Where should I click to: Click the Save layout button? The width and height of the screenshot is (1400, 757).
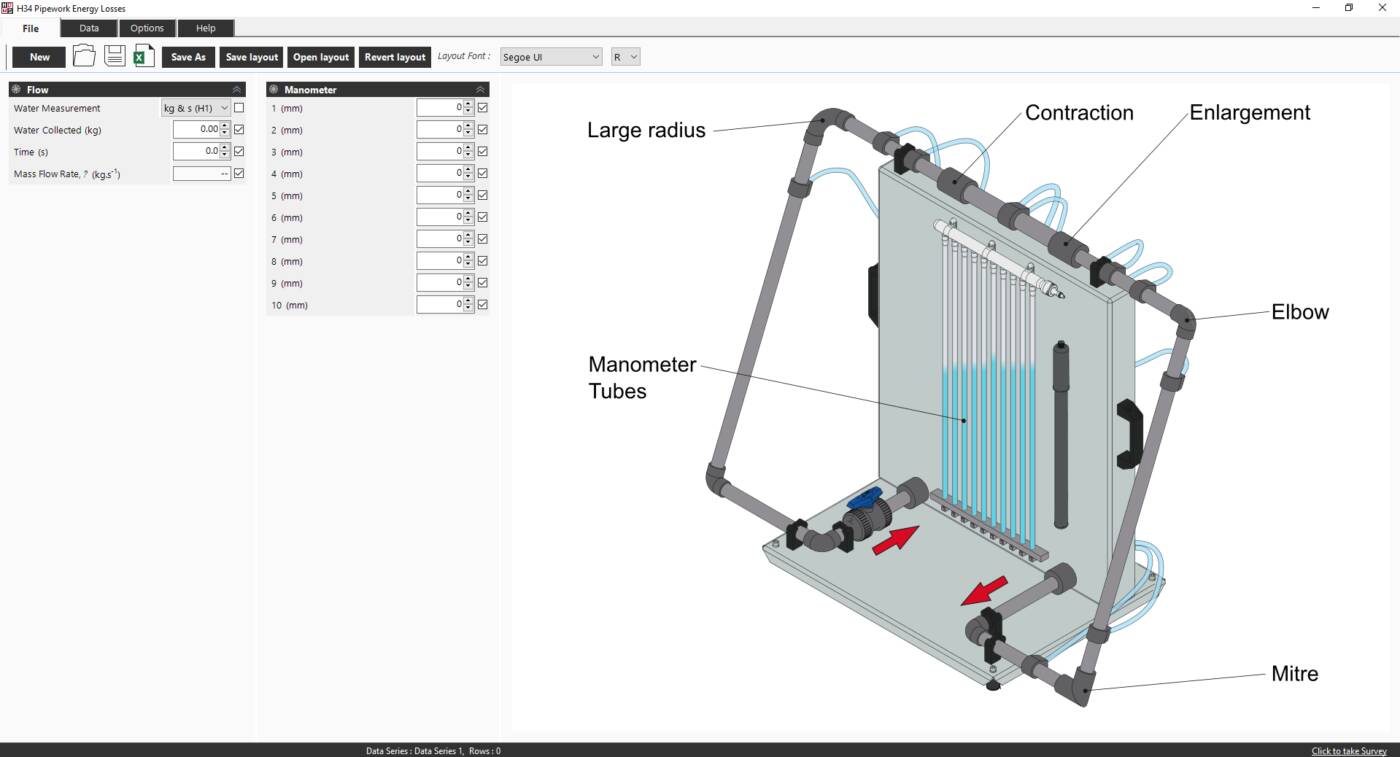[251, 57]
